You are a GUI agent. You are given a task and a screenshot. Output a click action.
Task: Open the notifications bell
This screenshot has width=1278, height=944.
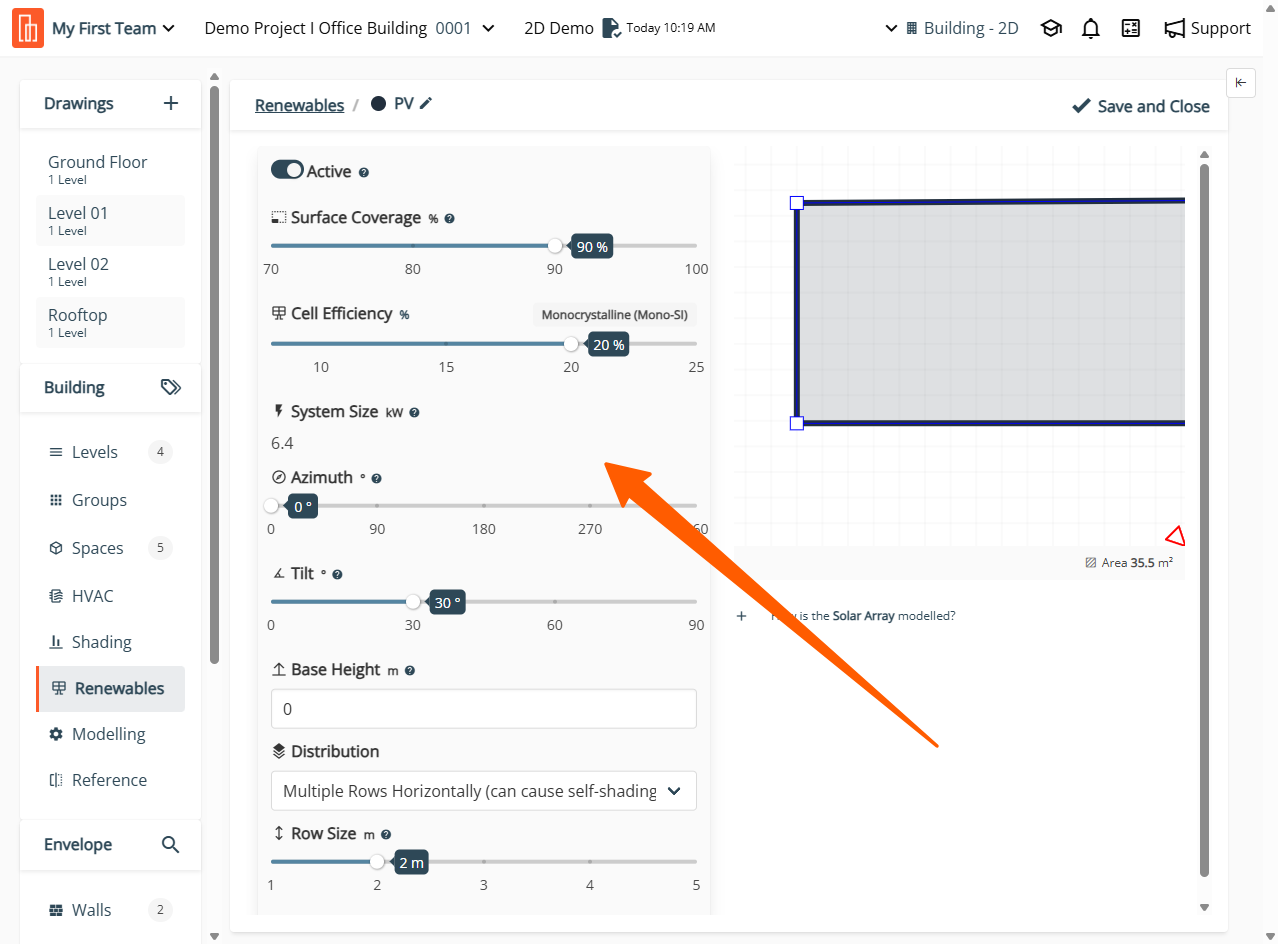coord(1091,29)
